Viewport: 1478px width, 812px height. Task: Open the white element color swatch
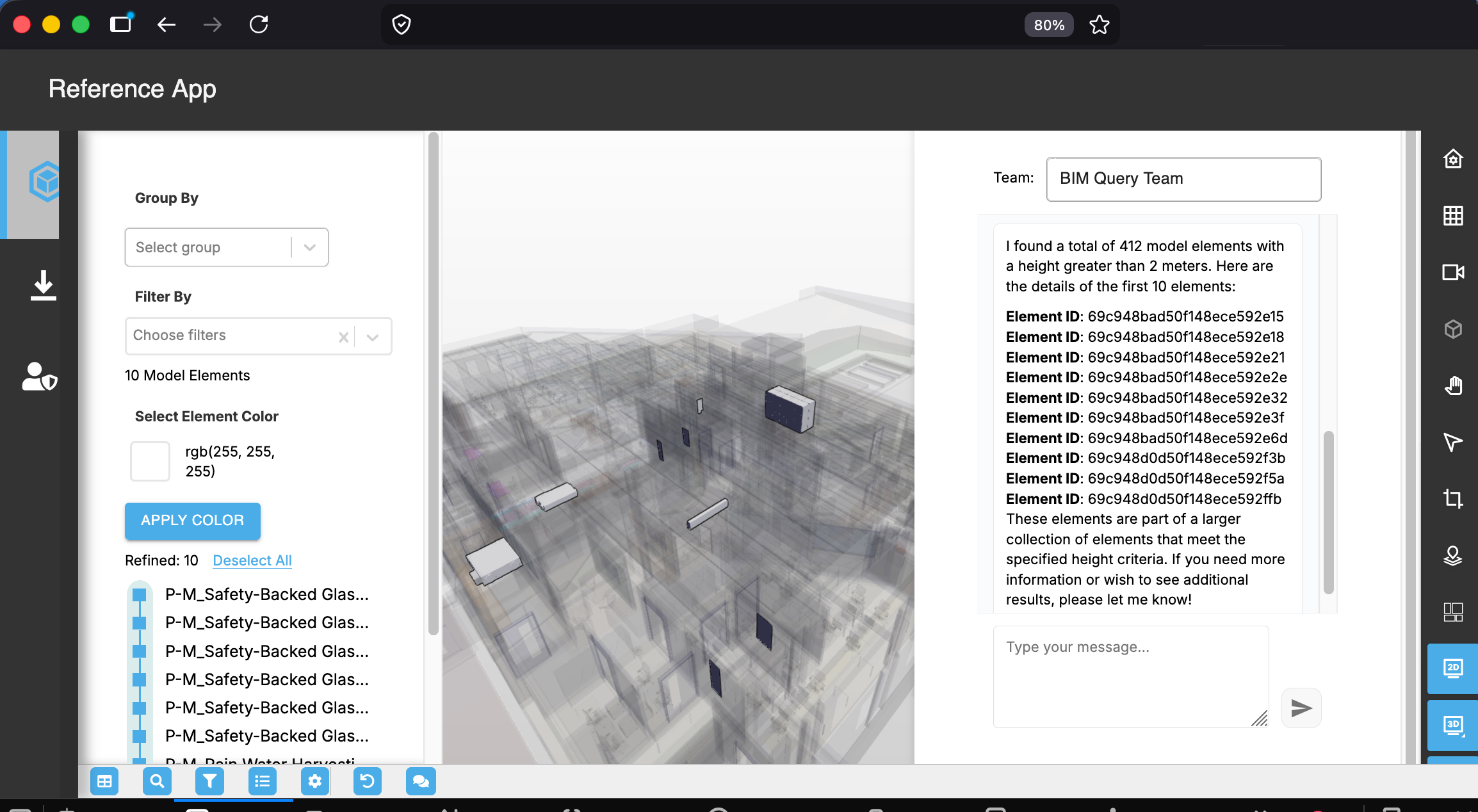pos(150,461)
